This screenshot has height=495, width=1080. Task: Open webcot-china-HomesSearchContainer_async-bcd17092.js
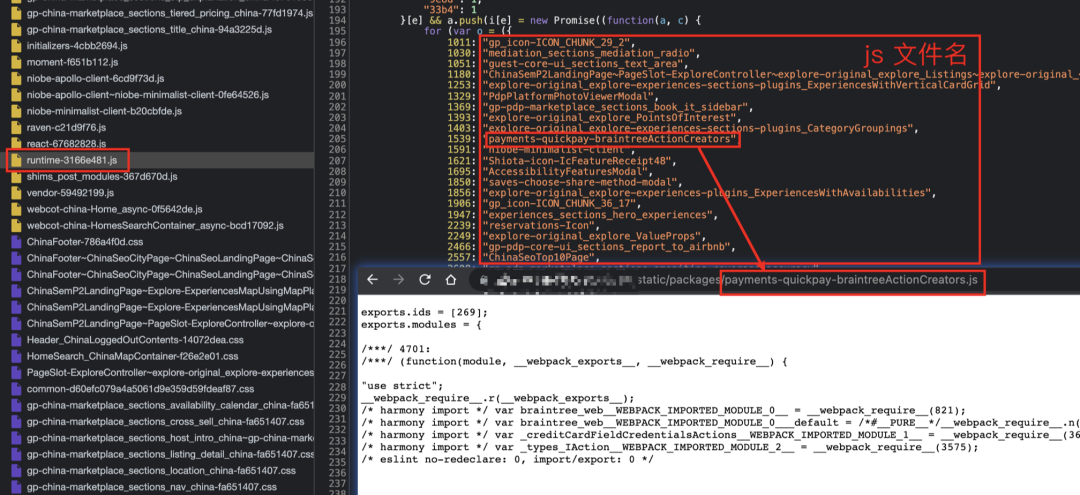(155, 226)
